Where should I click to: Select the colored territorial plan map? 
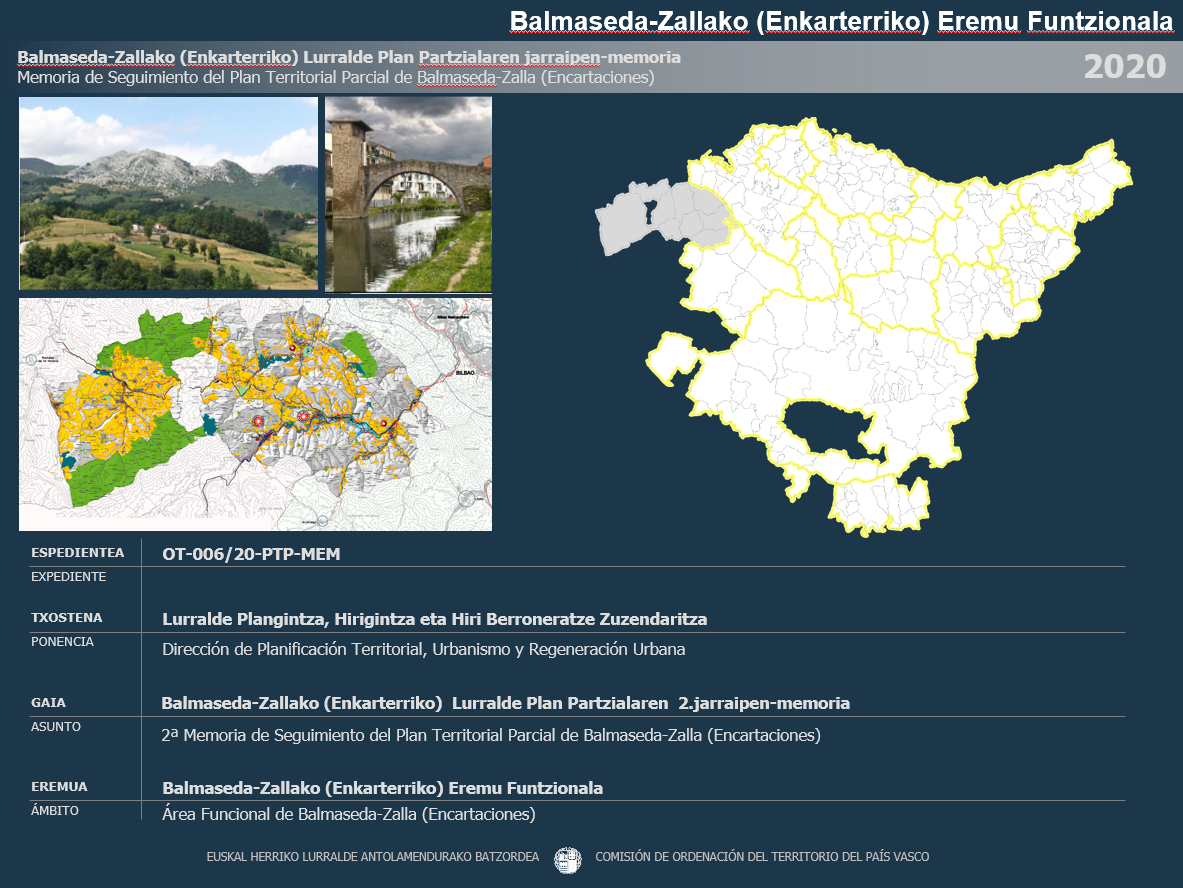coord(255,414)
